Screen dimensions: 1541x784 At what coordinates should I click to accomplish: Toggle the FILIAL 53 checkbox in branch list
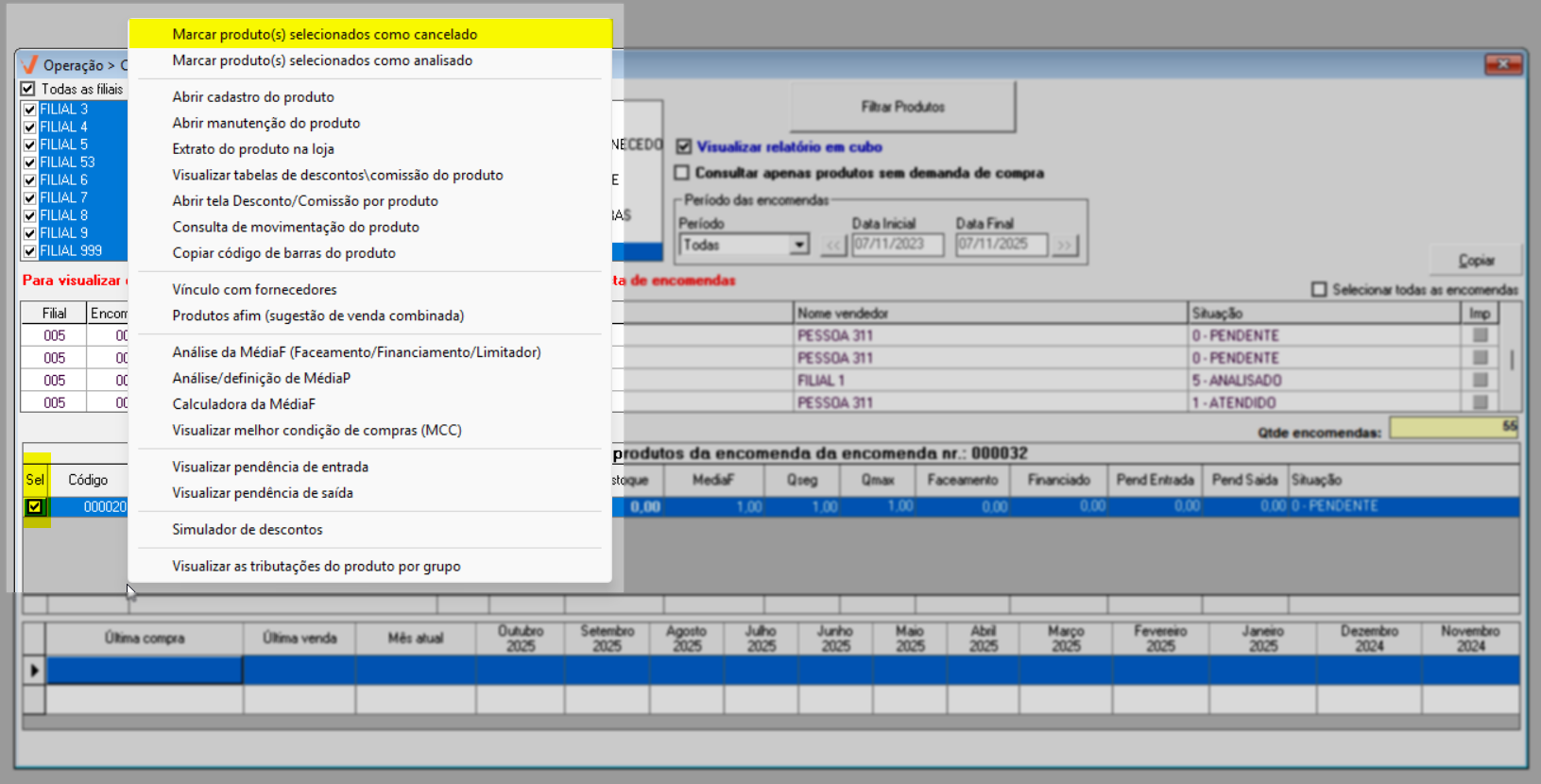[x=30, y=162]
